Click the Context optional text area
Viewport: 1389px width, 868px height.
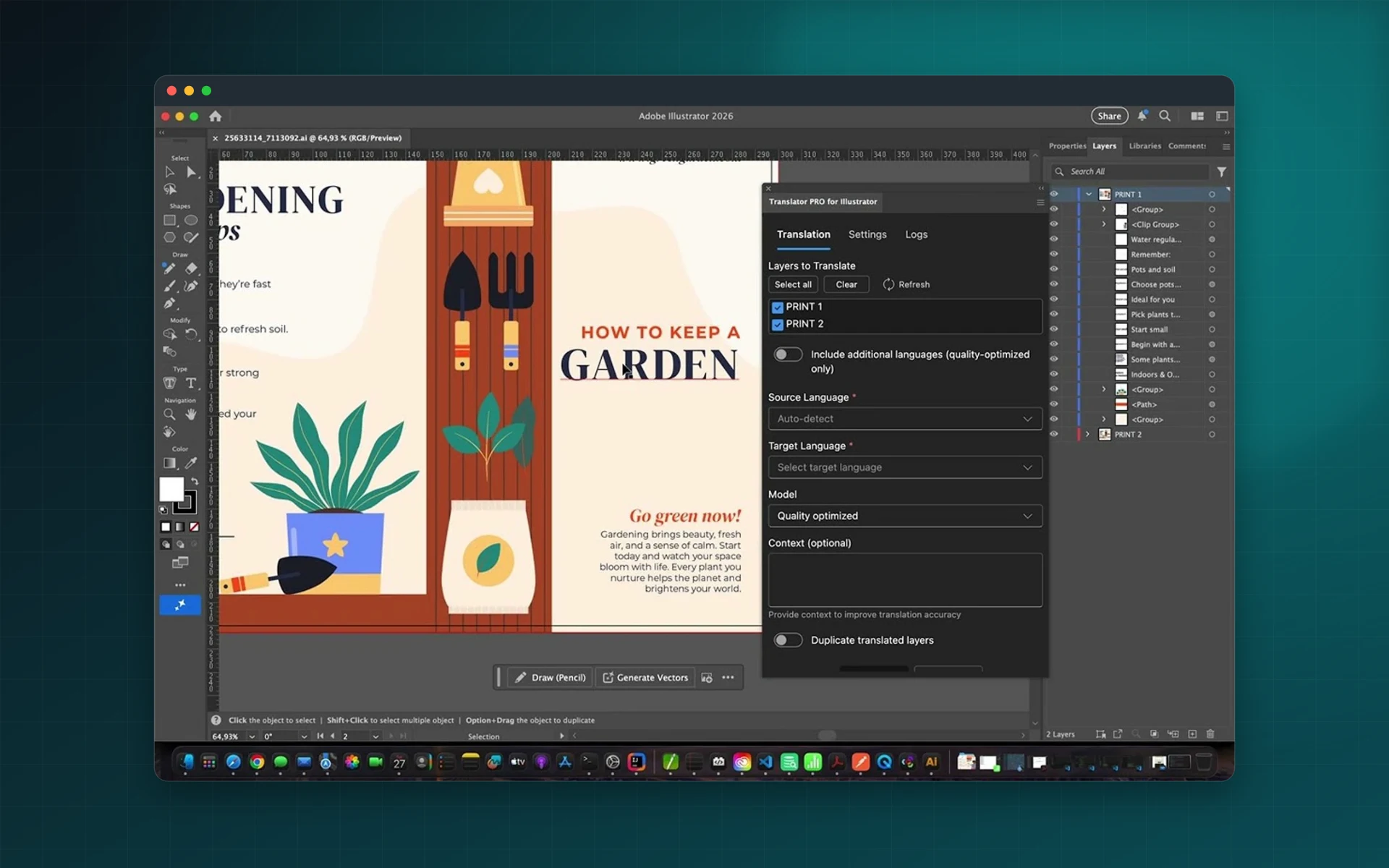(x=905, y=580)
